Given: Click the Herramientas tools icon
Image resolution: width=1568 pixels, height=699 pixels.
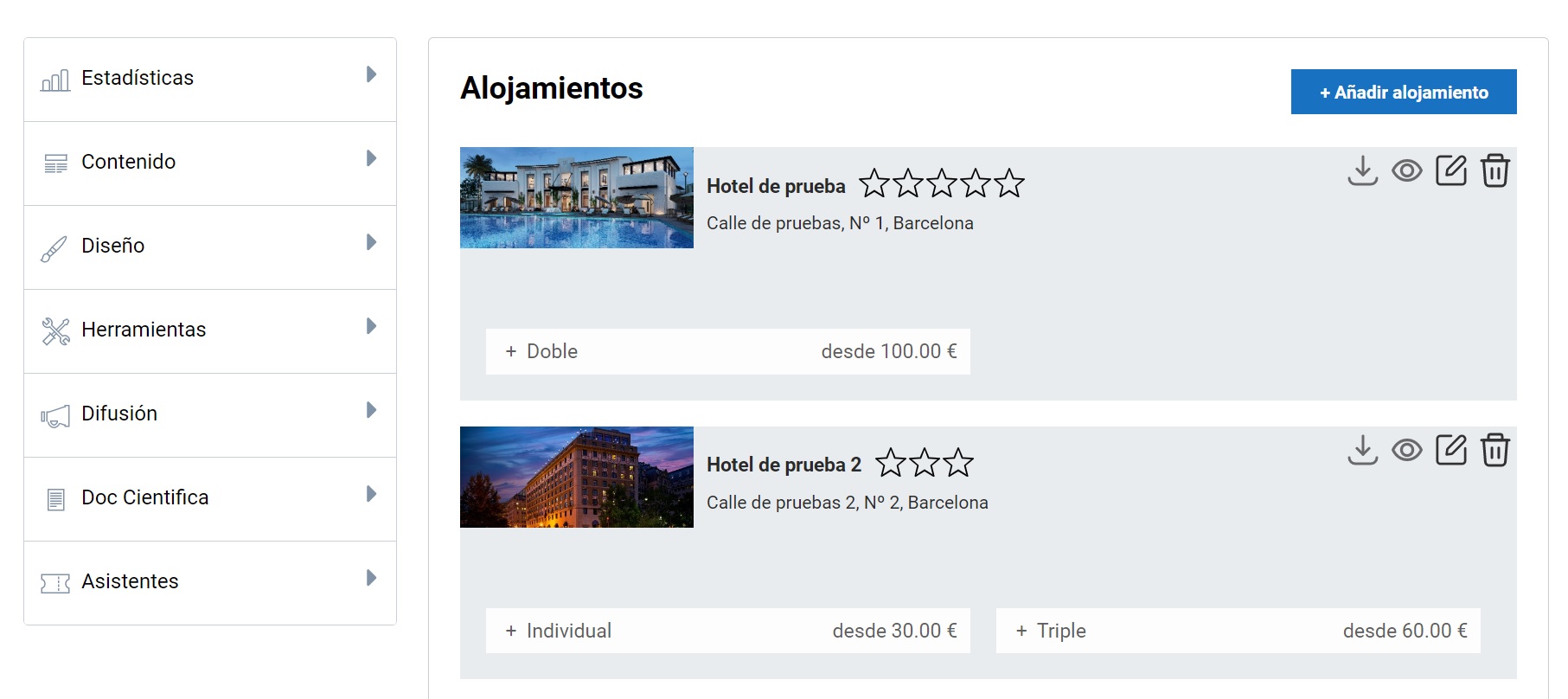Looking at the screenshot, I should click(55, 331).
